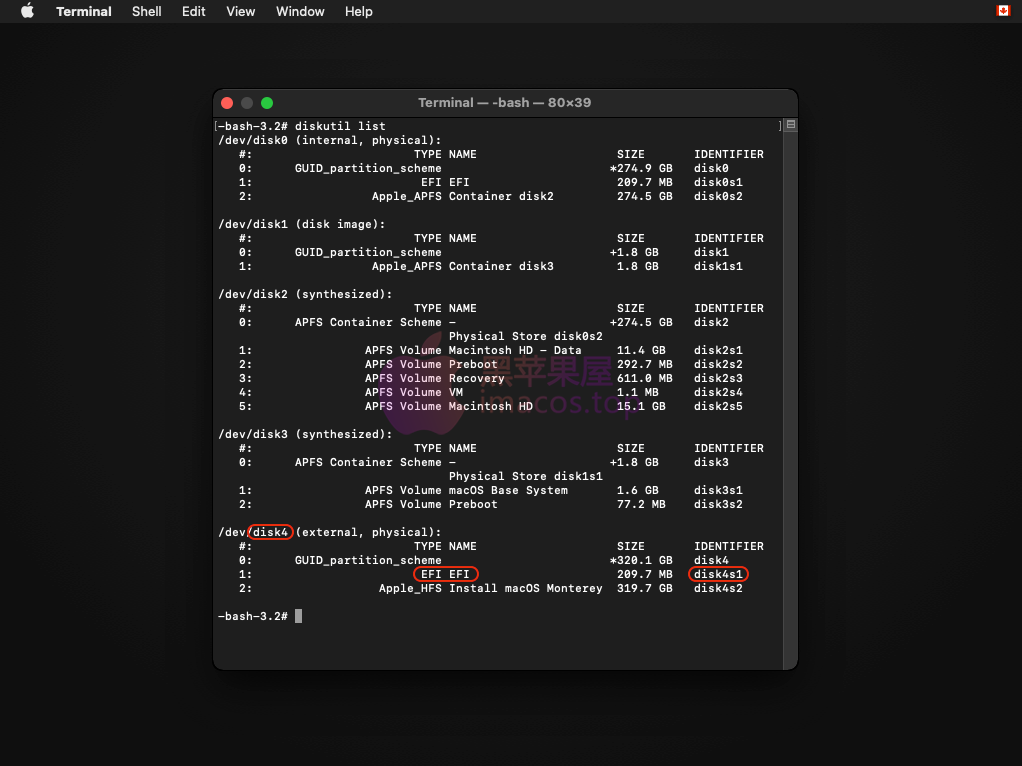Click the "*274.9 GB" size value
Image resolution: width=1022 pixels, height=766 pixels.
641,168
